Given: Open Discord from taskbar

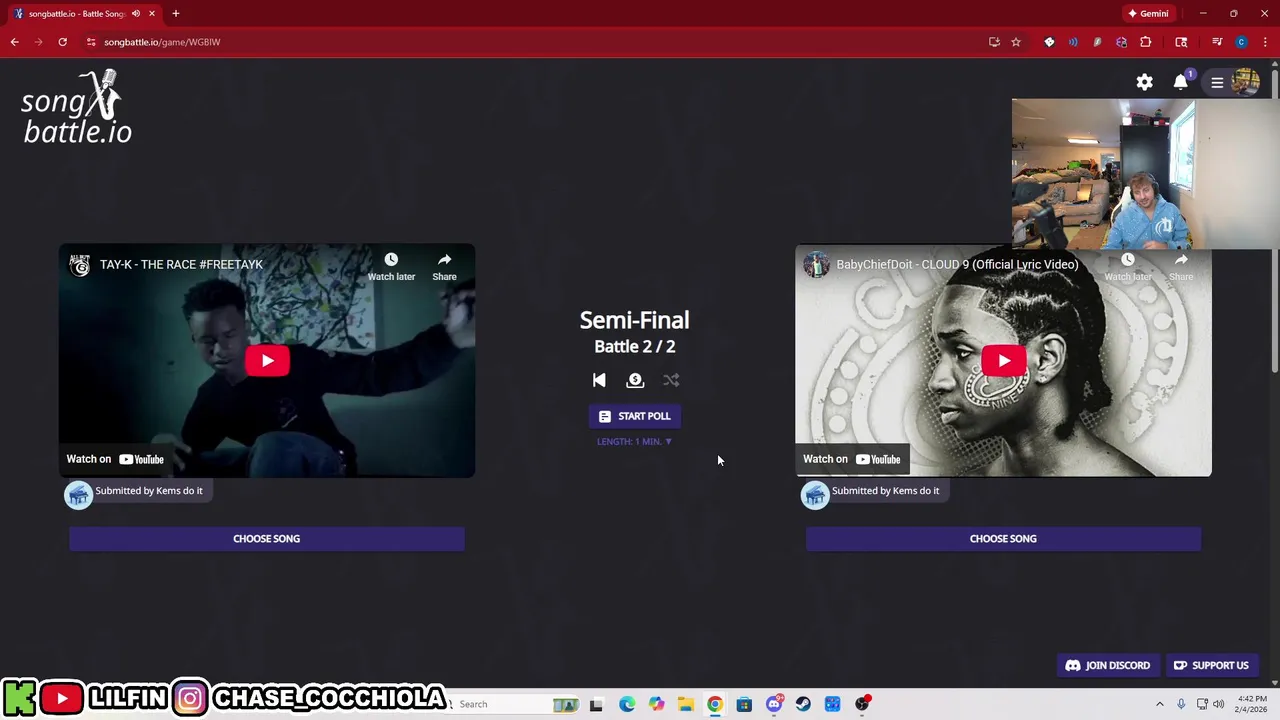Looking at the screenshot, I should [x=774, y=704].
